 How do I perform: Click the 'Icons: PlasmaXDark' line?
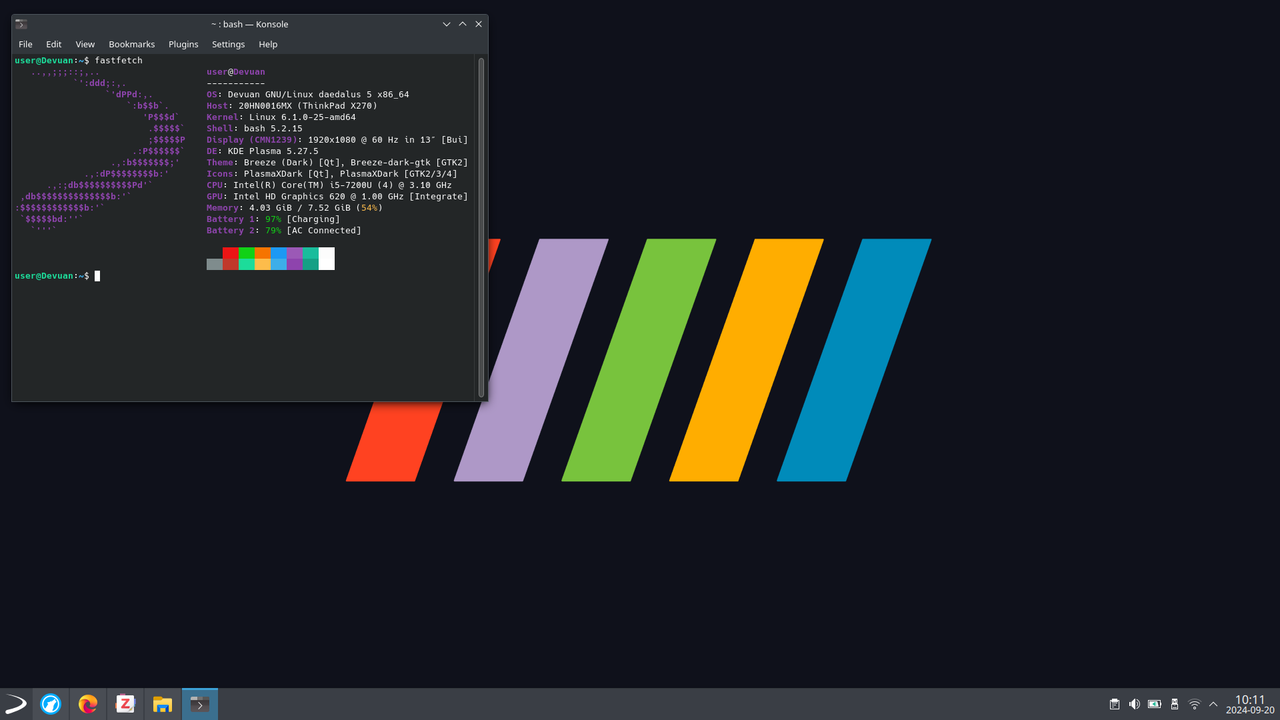coord(332,174)
